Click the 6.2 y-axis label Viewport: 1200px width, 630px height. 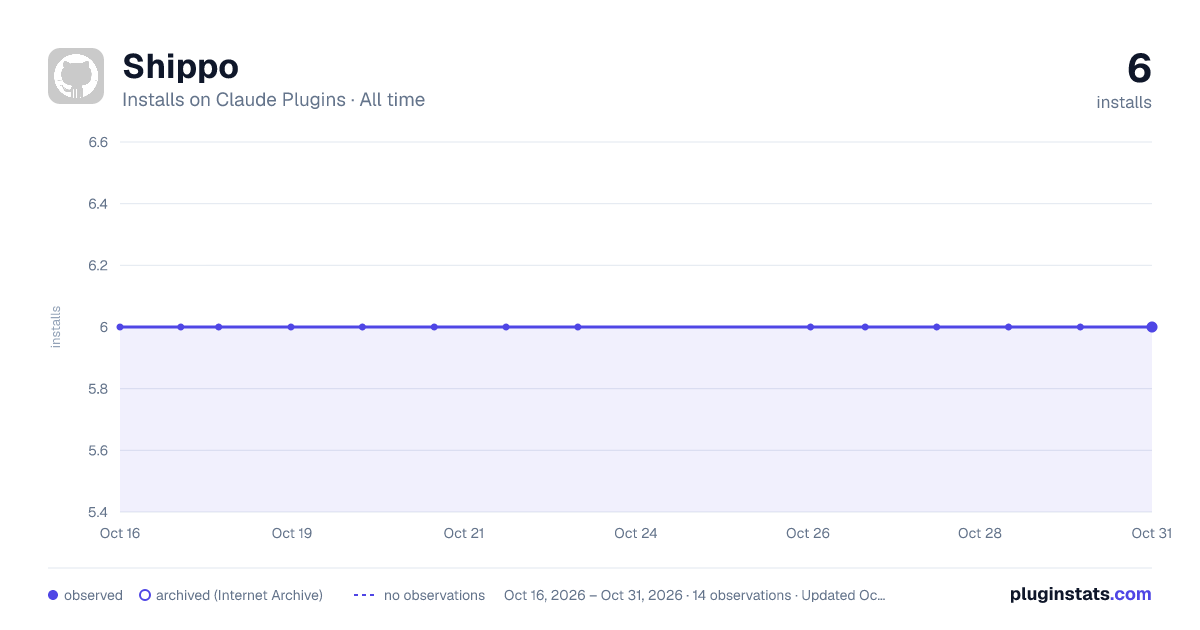pos(98,266)
